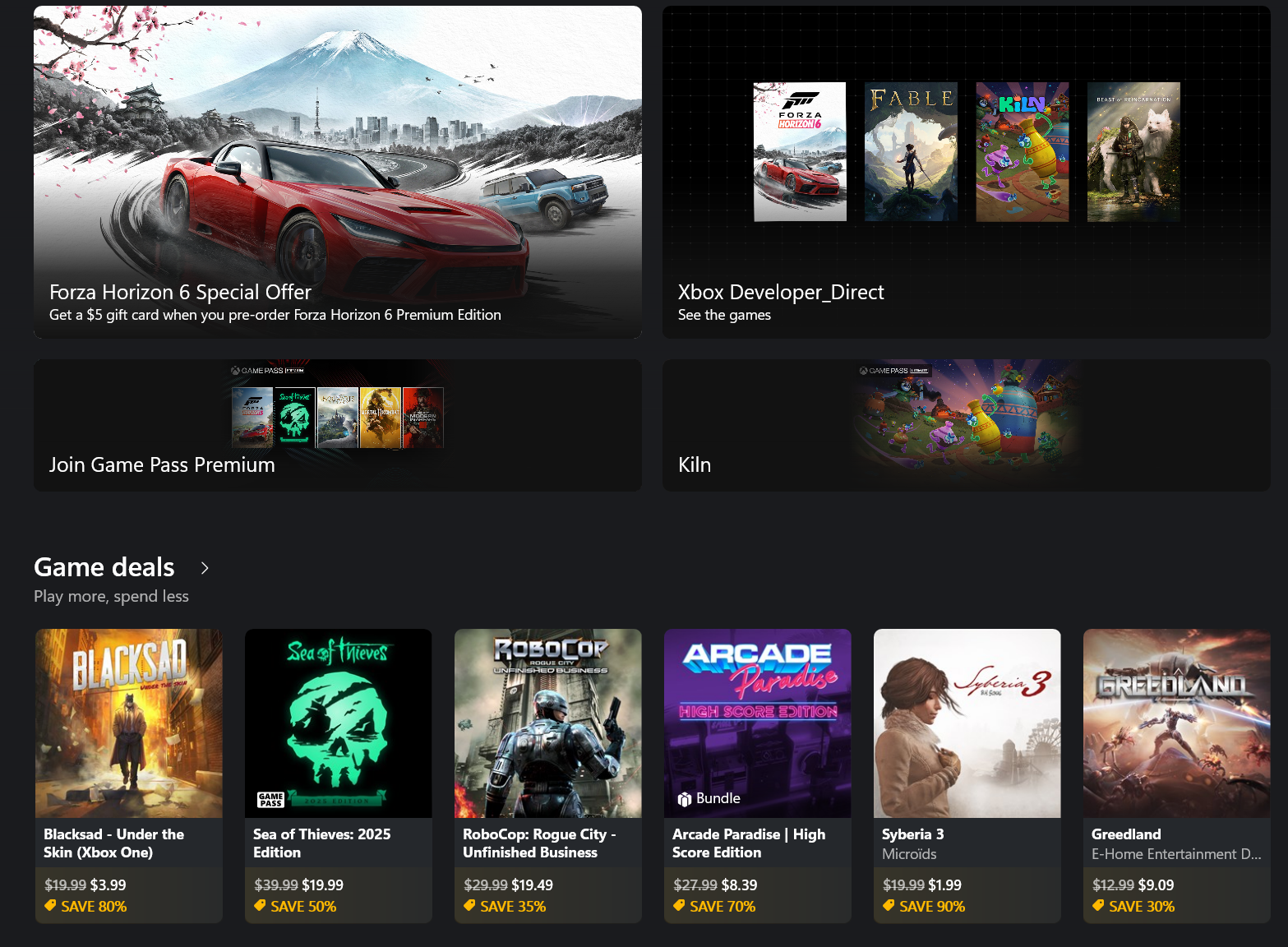This screenshot has height=947, width=1288.
Task: Open RoboCop Unfinished Business cover art
Action: (548, 723)
